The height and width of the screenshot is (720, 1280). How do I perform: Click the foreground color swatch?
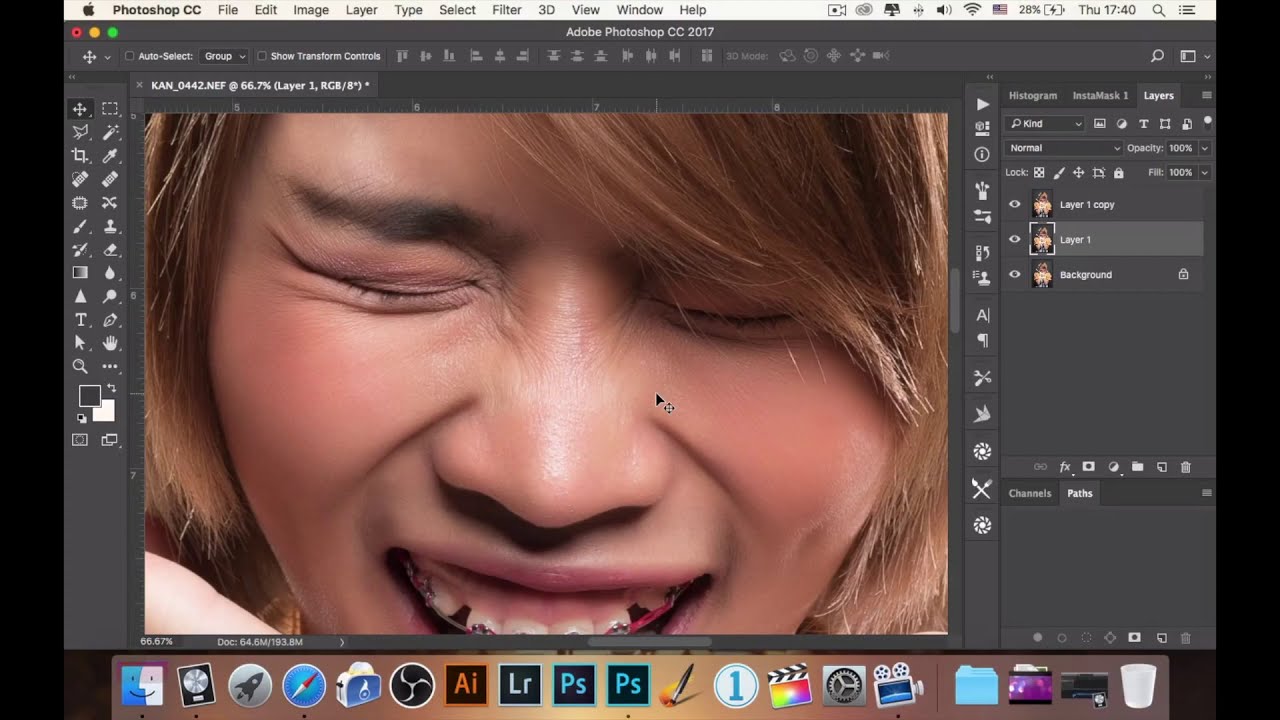coord(89,397)
